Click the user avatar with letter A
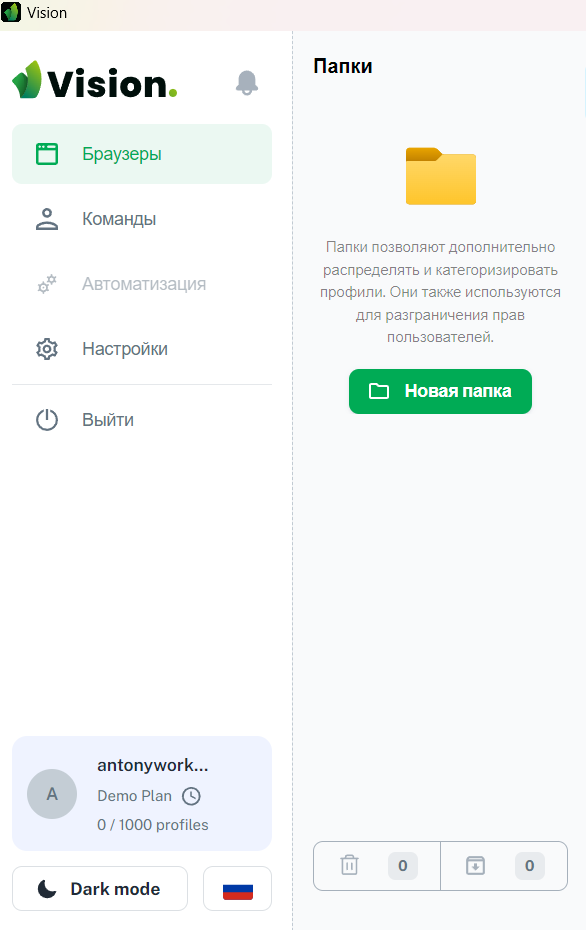 pos(52,794)
